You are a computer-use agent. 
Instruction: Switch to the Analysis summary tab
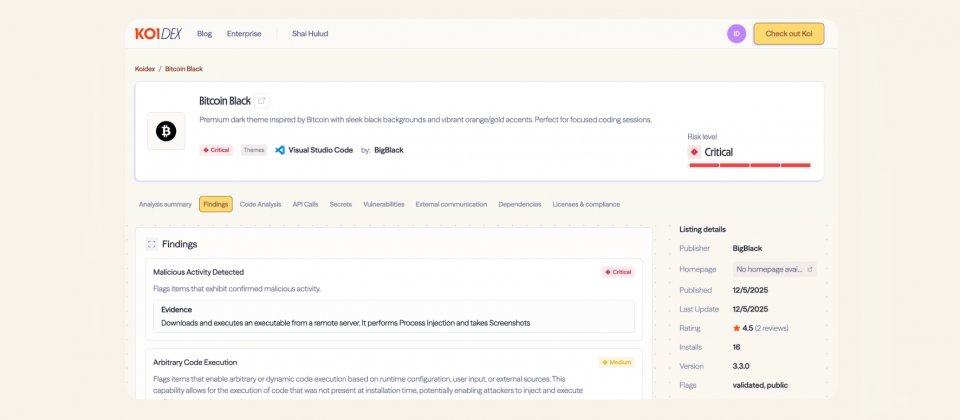[165, 204]
